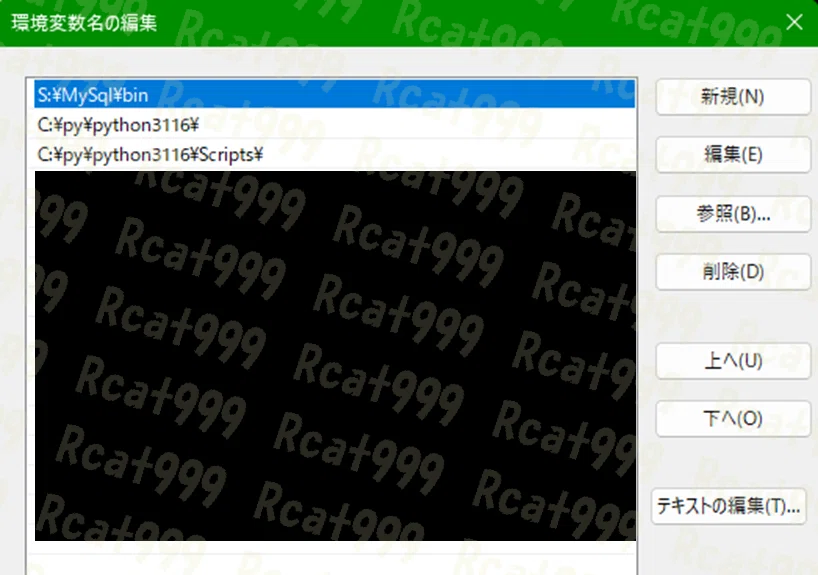Select the C:¥py¥python3116¥ path entry
The width and height of the screenshot is (818, 575).
point(334,125)
